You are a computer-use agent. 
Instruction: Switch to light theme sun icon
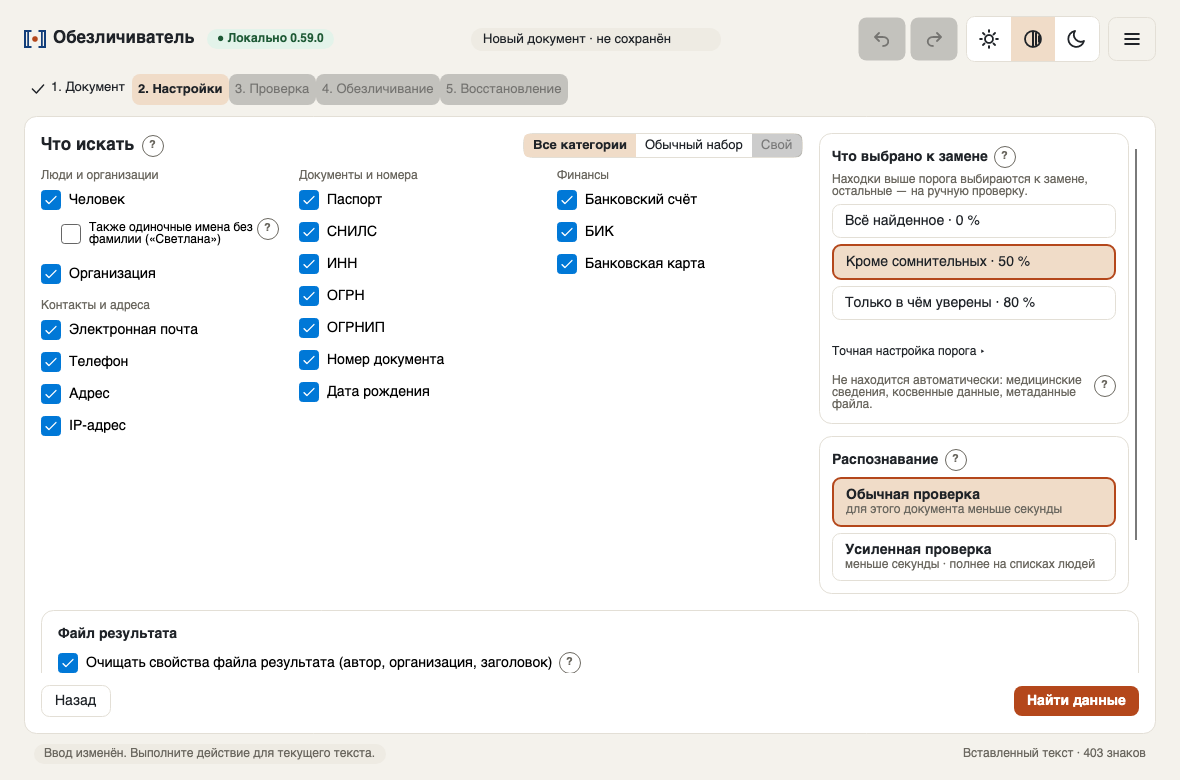[989, 39]
